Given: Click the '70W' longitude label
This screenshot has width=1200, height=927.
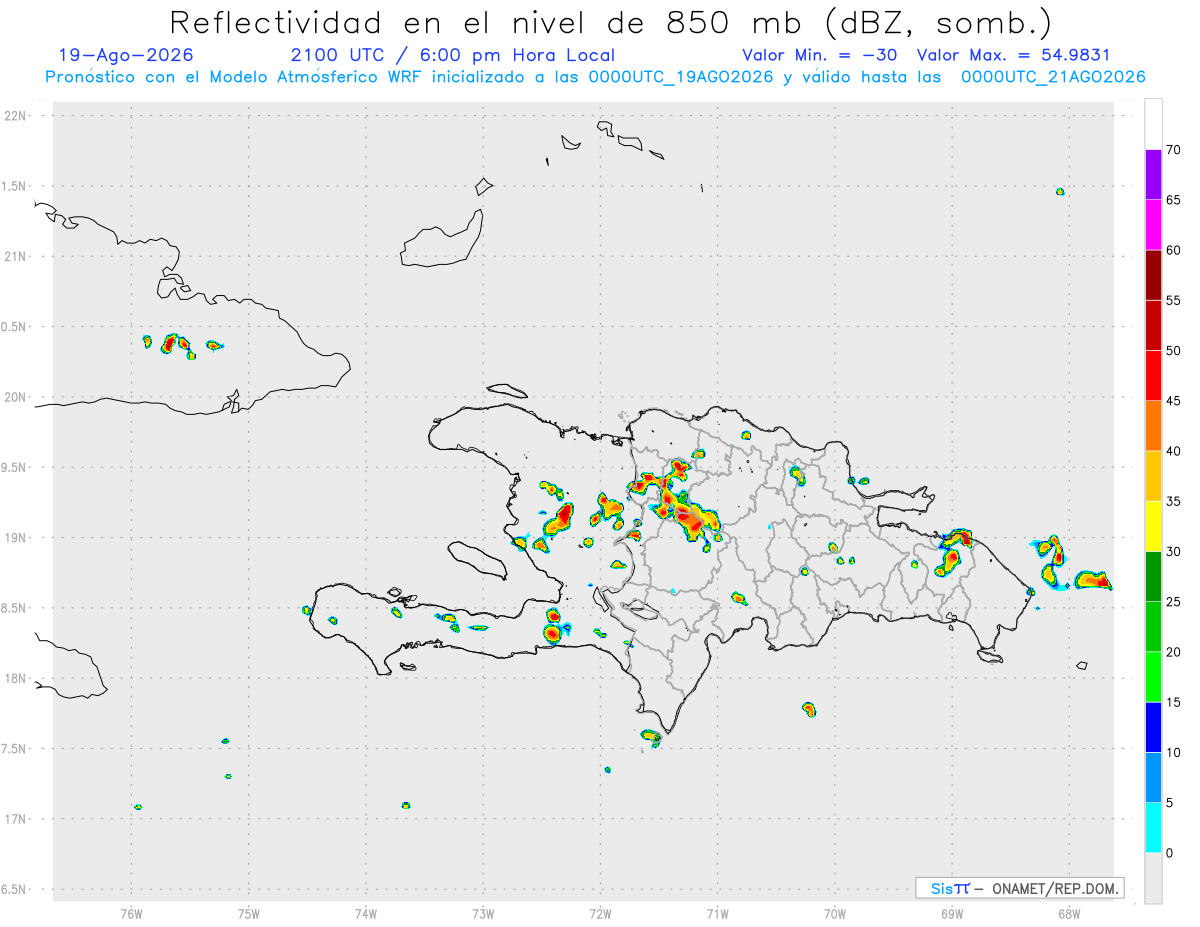Looking at the screenshot, I should [835, 914].
